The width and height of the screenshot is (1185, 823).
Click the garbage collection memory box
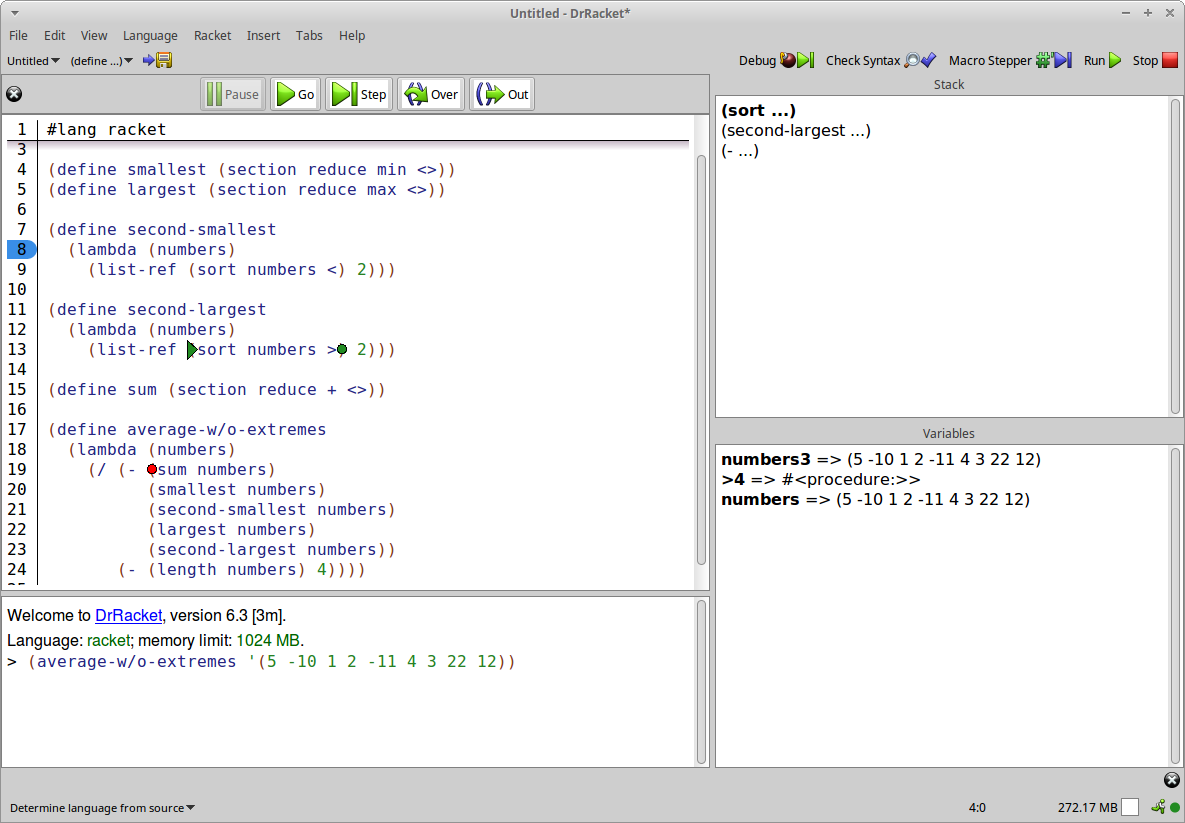(x=1130, y=807)
